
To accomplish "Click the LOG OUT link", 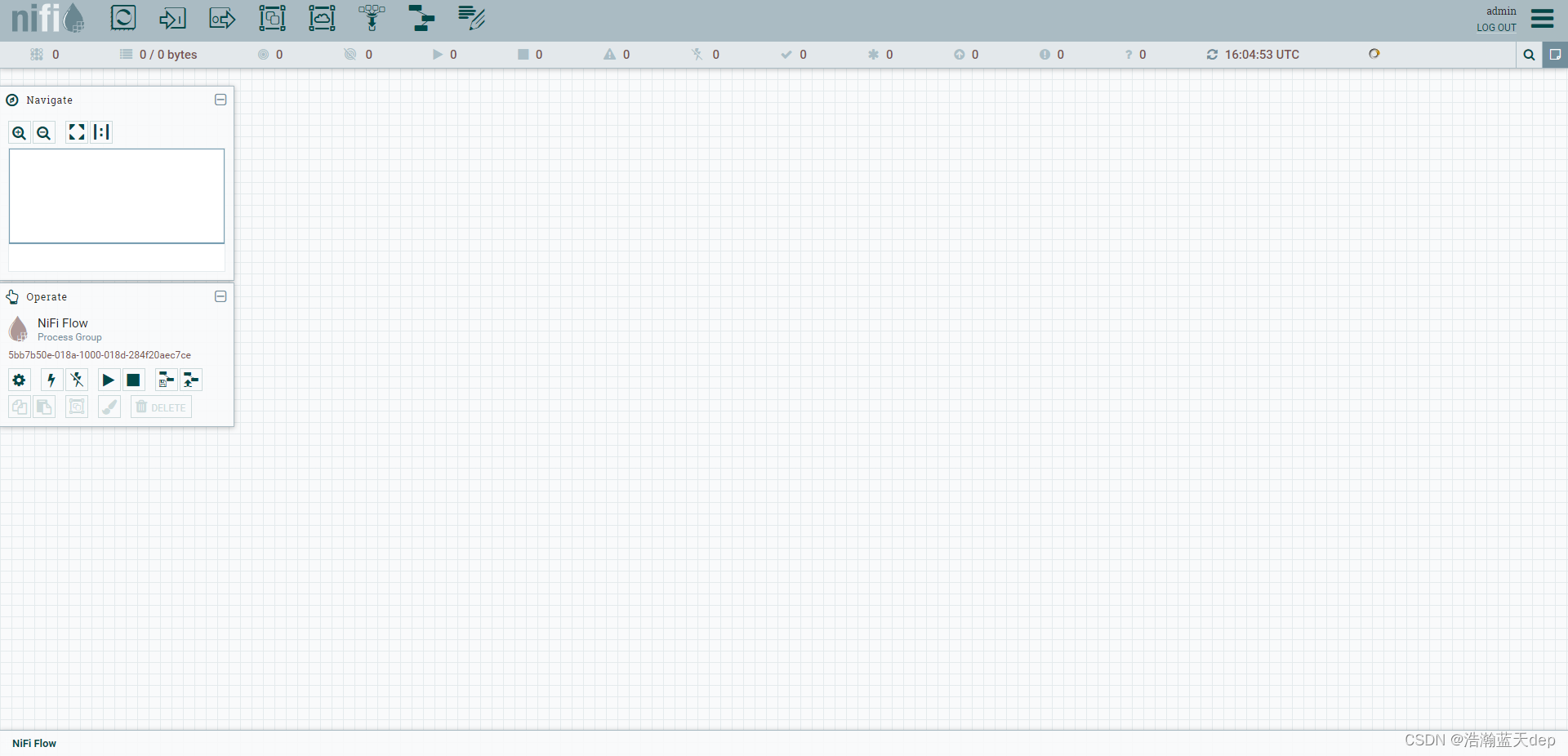I will (1496, 28).
